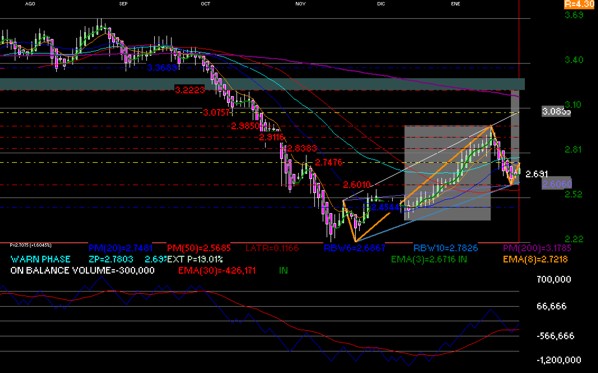The height and width of the screenshot is (373, 598).
Task: Click the blue 2.4544 level label
Action: click(x=385, y=207)
